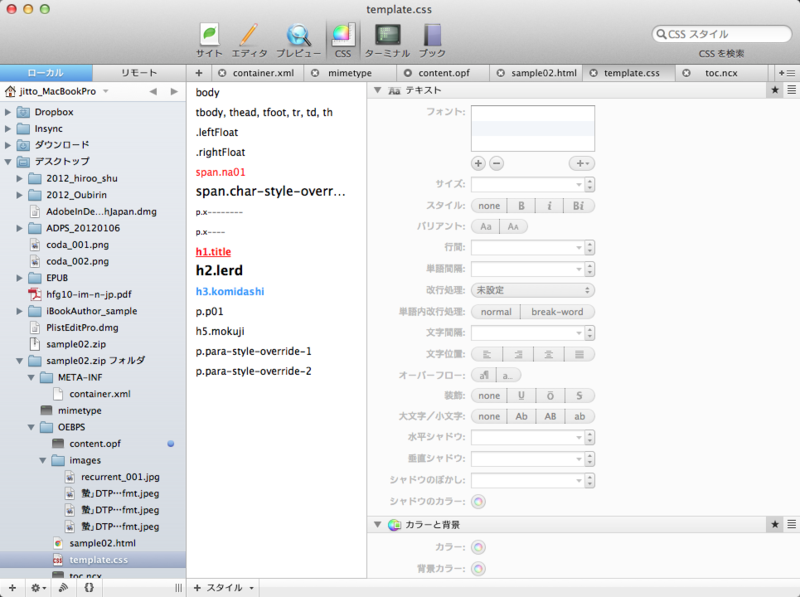Click the add file plus icon at bottom left
The image size is (800, 597).
[12, 588]
